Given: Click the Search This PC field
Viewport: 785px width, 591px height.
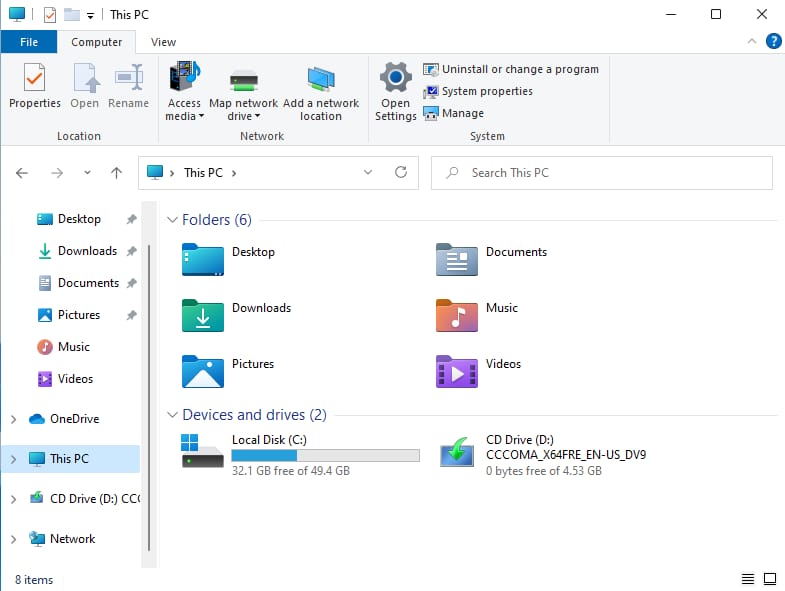Looking at the screenshot, I should [610, 172].
